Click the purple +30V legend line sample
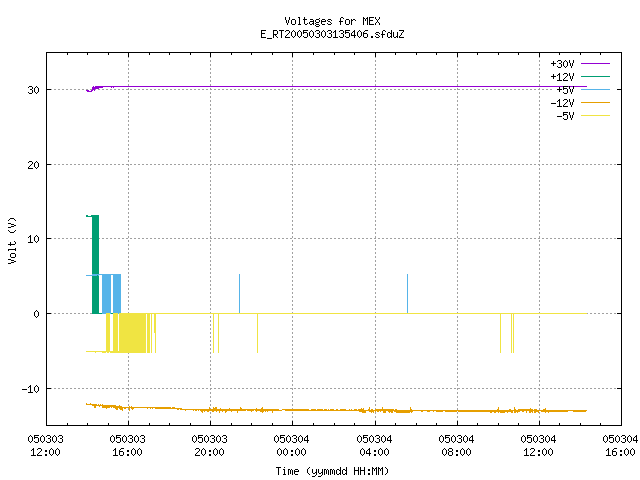Screen dimensions: 640x480 (x=595, y=64)
